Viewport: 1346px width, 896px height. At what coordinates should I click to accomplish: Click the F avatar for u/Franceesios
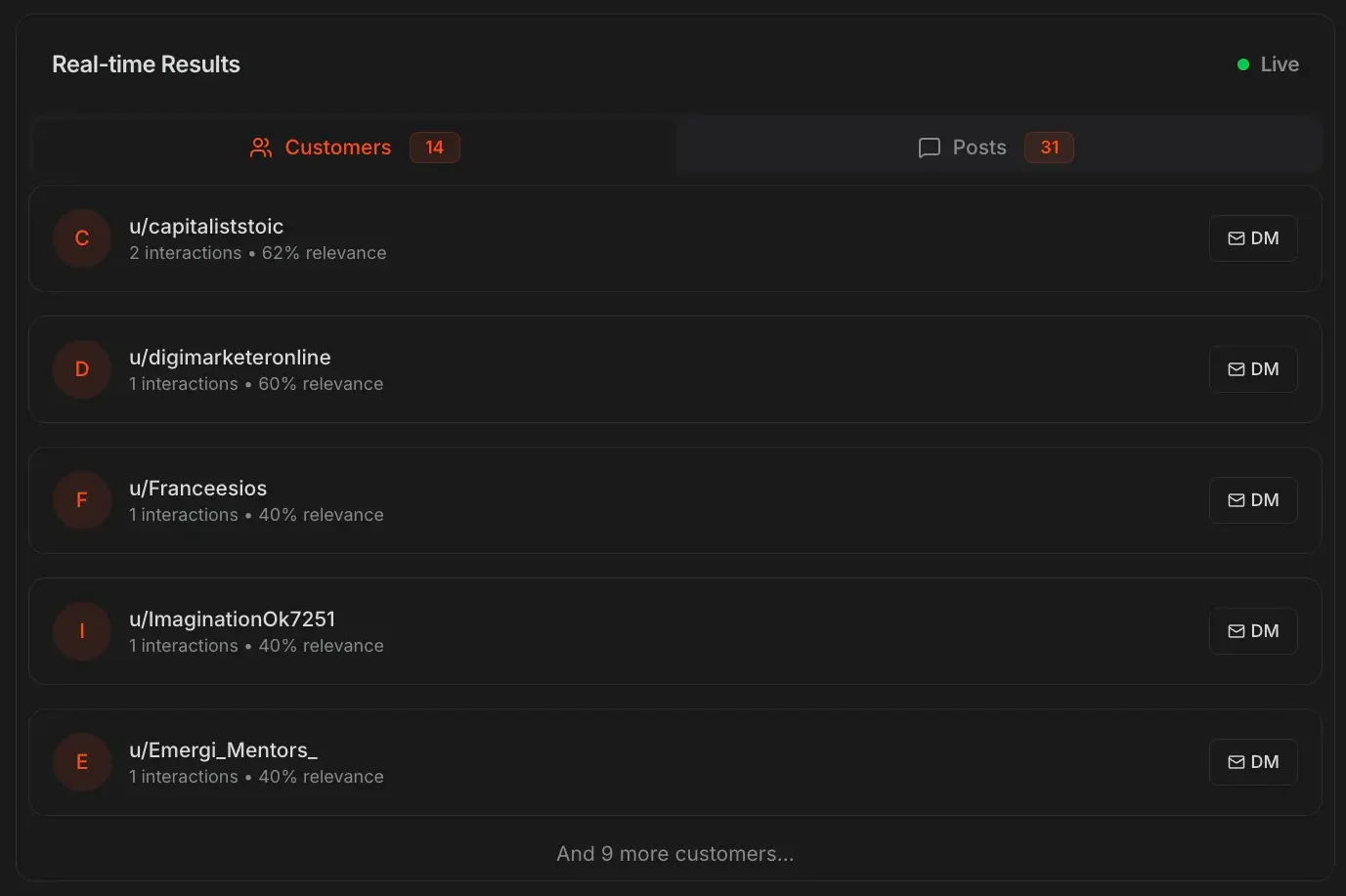click(81, 500)
